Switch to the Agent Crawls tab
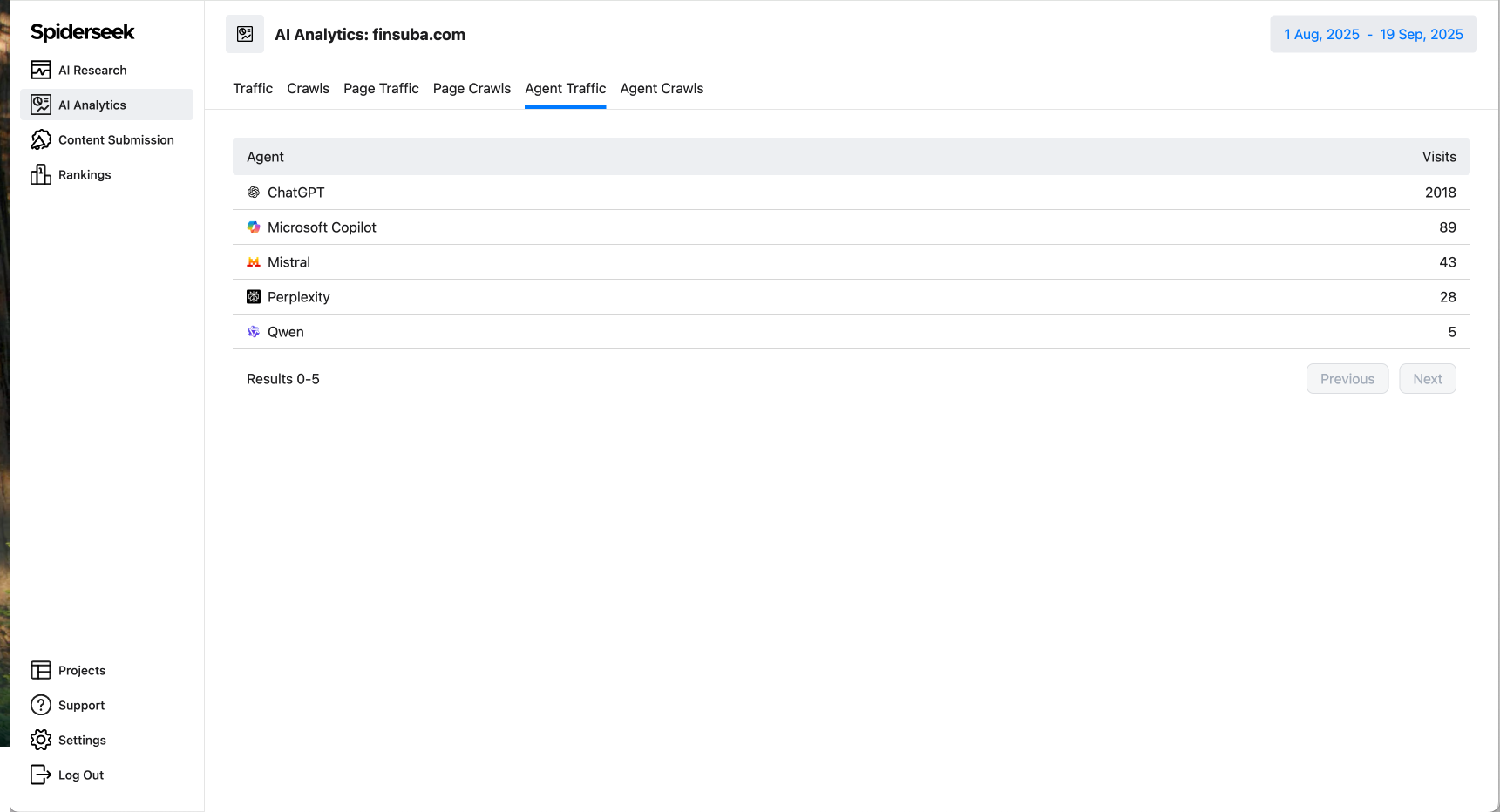Viewport: 1500px width, 812px height. 662,88
